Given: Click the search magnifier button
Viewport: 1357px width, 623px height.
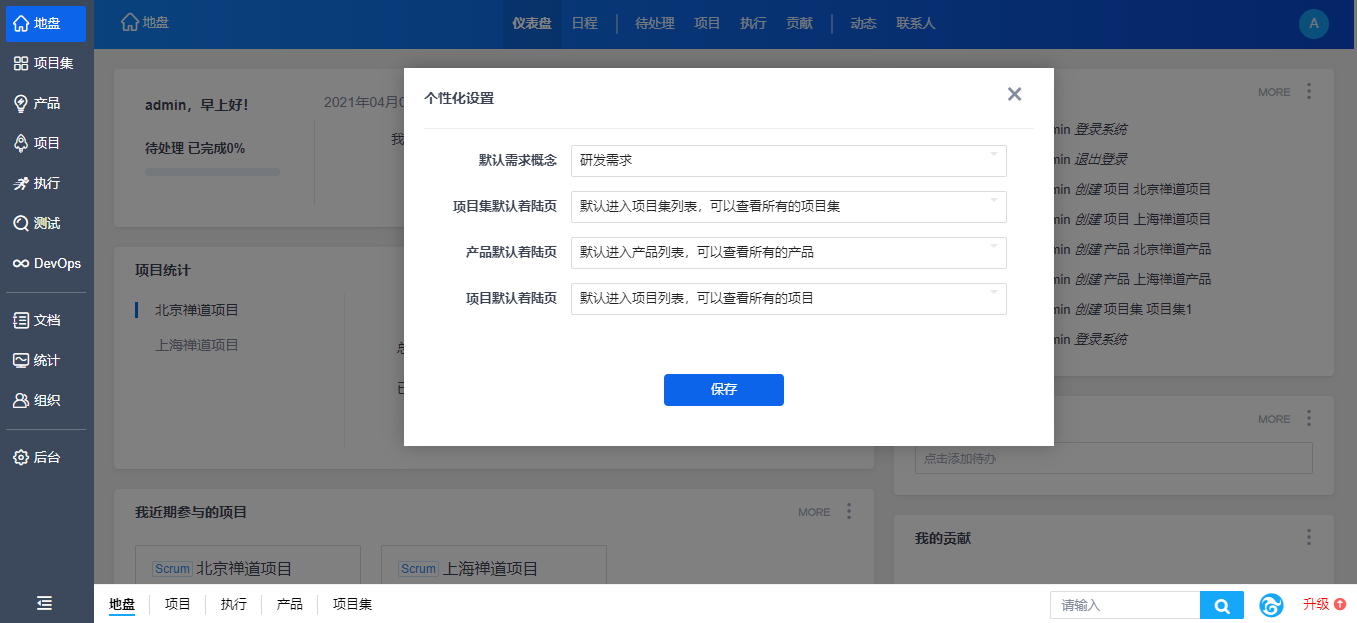Looking at the screenshot, I should coord(1221,605).
